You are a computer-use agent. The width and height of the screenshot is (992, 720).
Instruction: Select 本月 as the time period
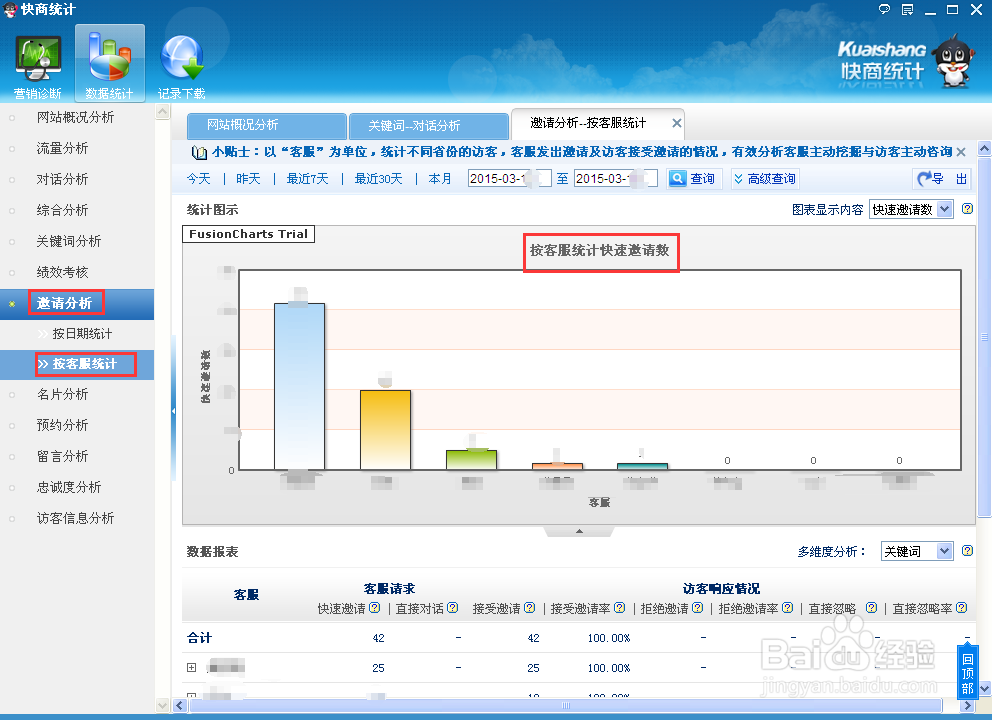point(439,178)
